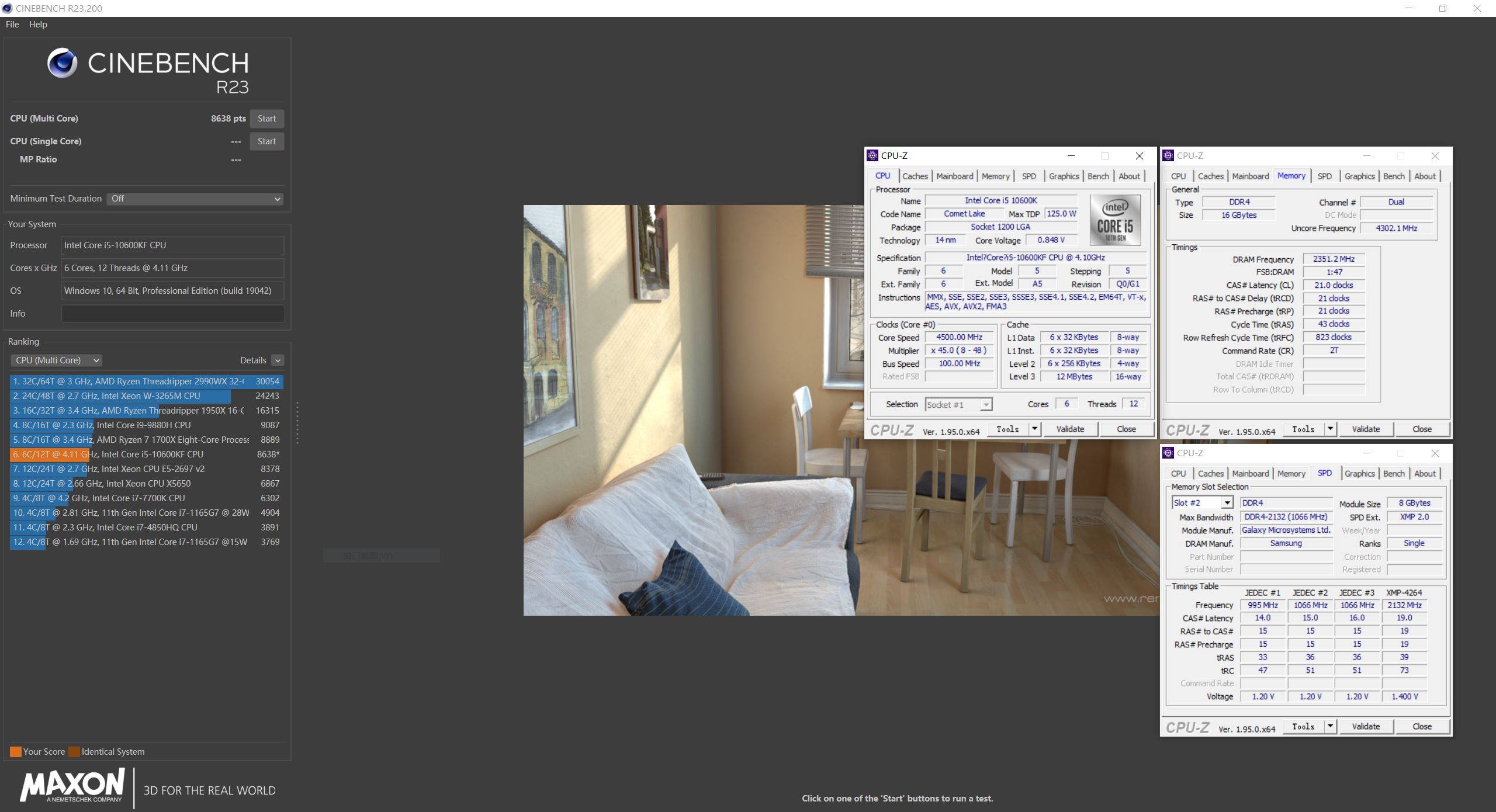This screenshot has width=1496, height=812.
Task: Click Close button in CPU-Z CPU window
Action: tap(1126, 429)
